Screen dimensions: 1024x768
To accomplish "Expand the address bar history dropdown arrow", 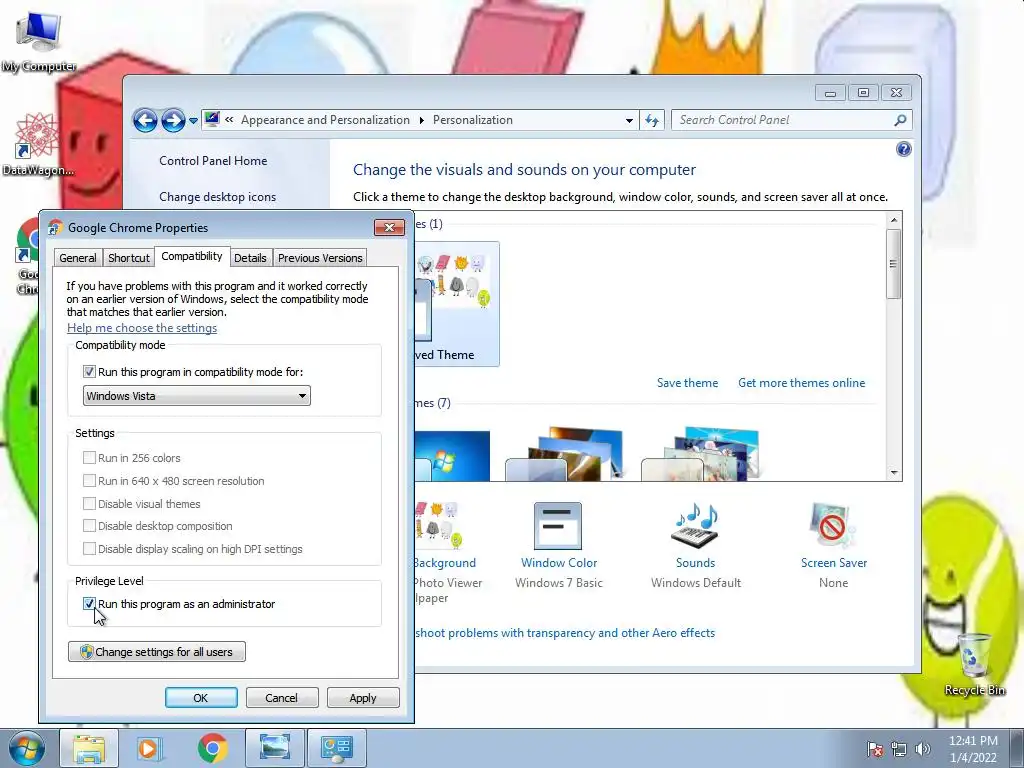I will coord(629,120).
